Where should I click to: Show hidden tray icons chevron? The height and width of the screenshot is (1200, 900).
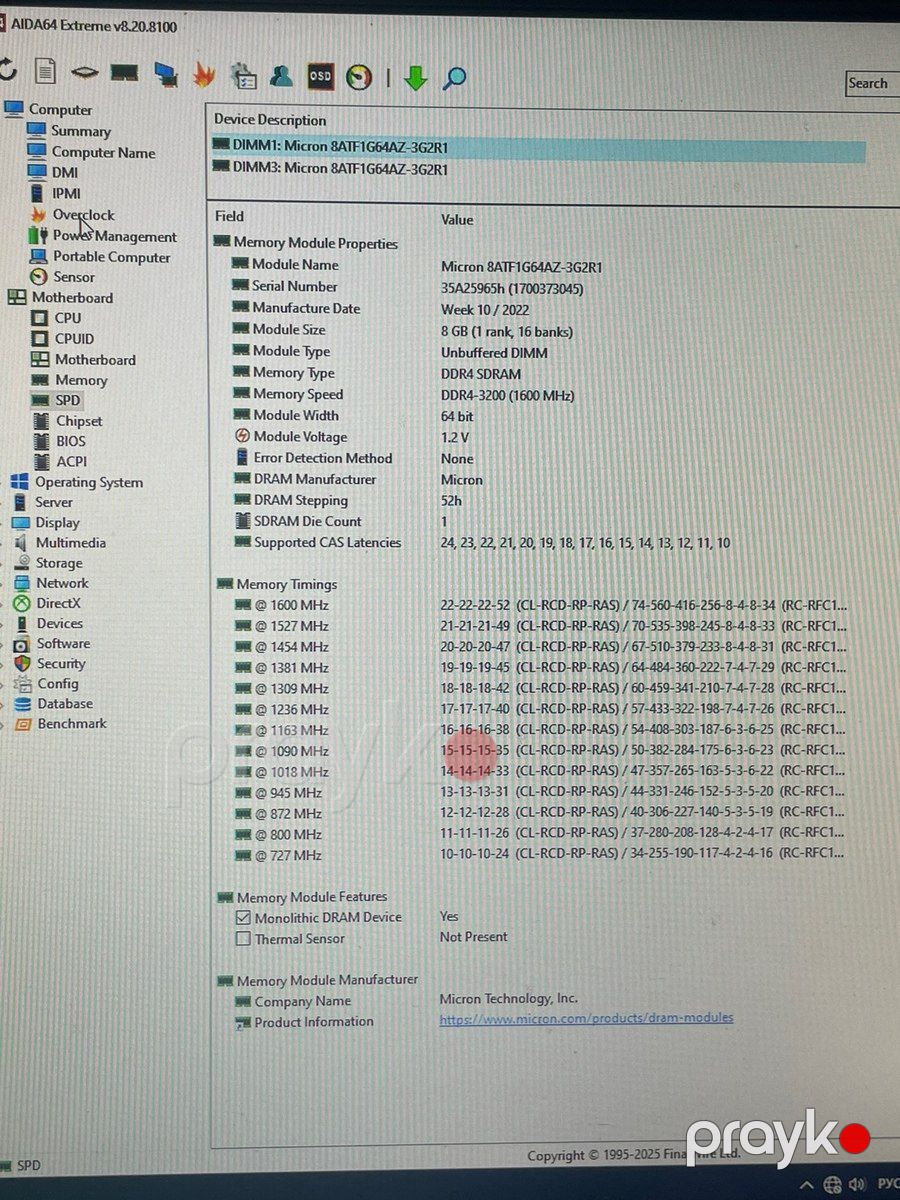806,1185
